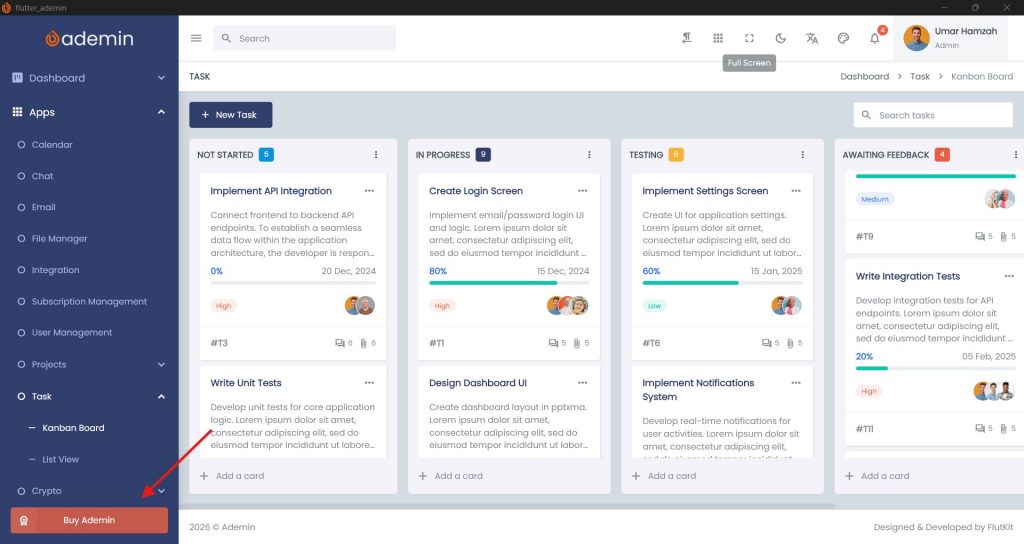The image size is (1024, 544).
Task: Click the New Task button
Action: (230, 115)
